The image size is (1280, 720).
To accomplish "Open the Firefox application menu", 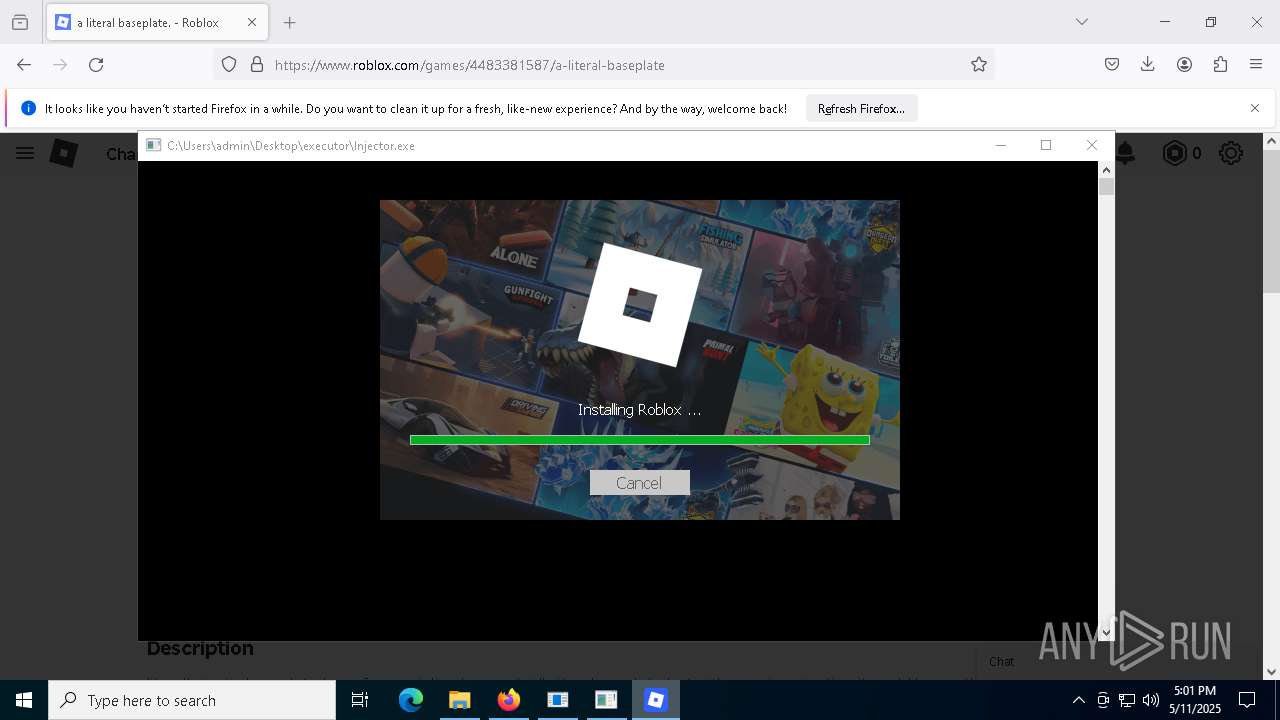I will click(1256, 64).
